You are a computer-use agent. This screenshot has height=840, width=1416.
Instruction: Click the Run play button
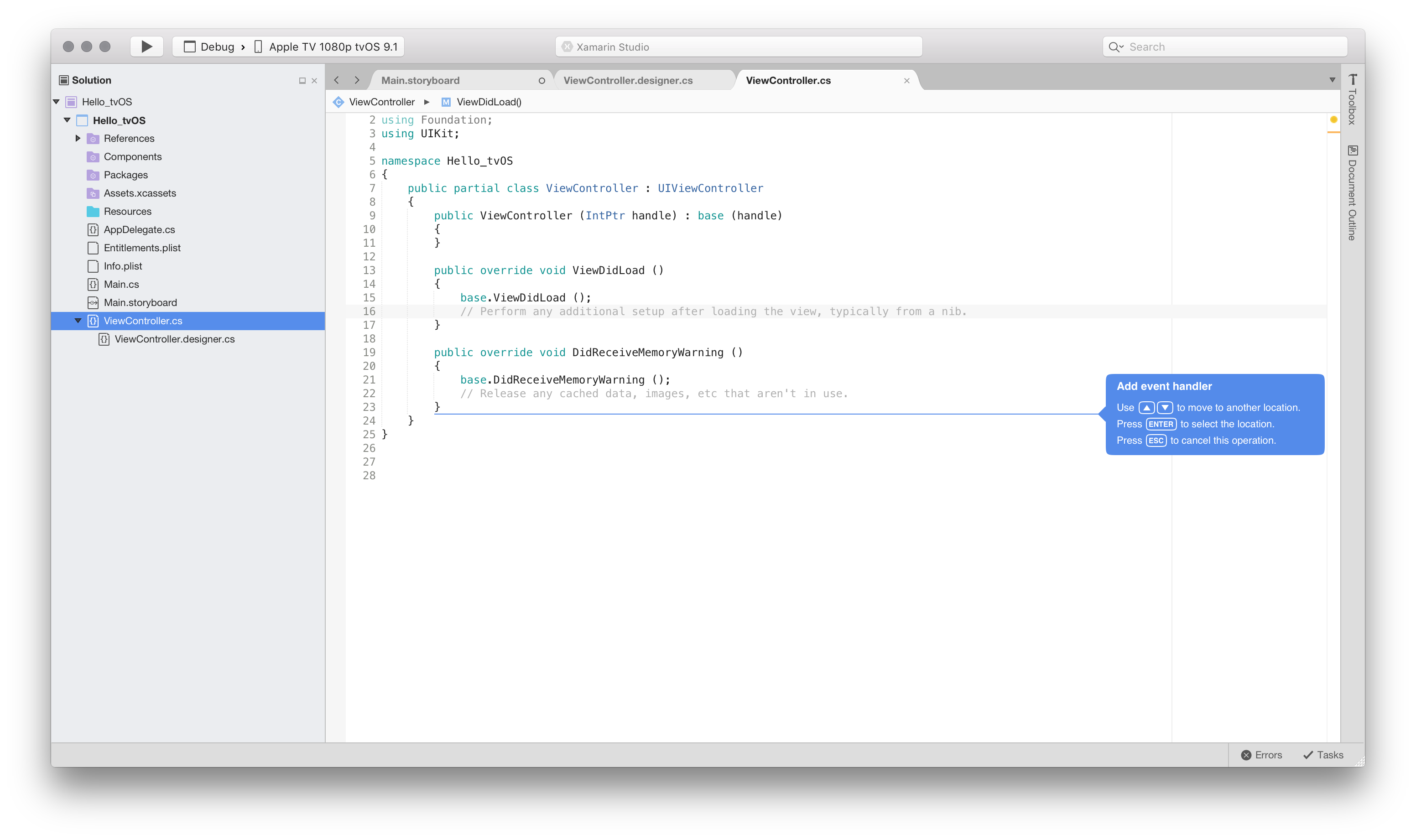146,47
